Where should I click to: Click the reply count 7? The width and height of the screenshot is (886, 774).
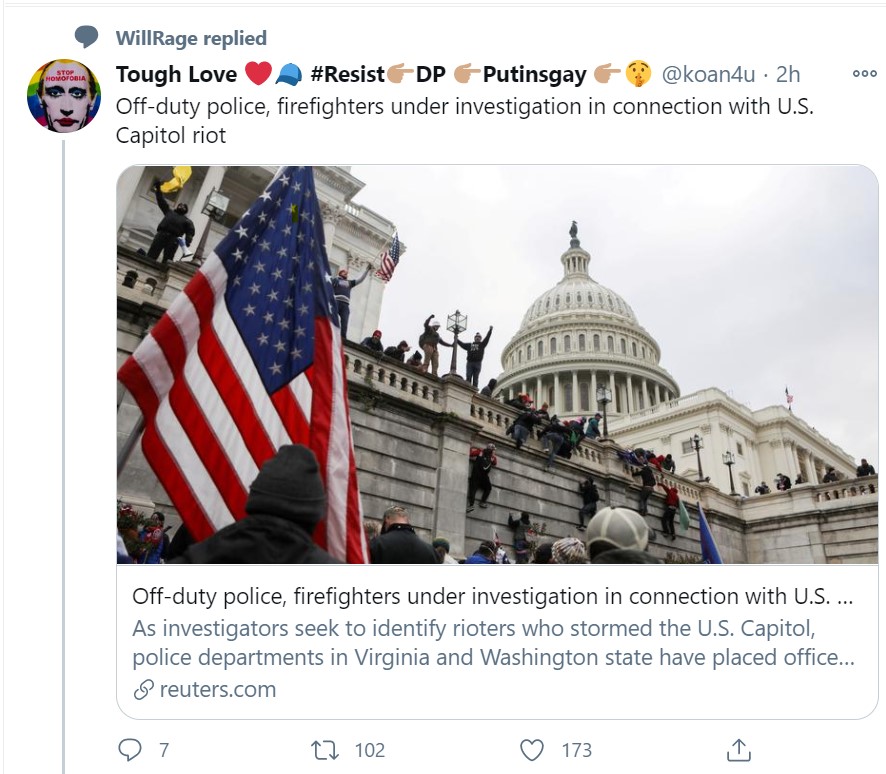point(163,749)
